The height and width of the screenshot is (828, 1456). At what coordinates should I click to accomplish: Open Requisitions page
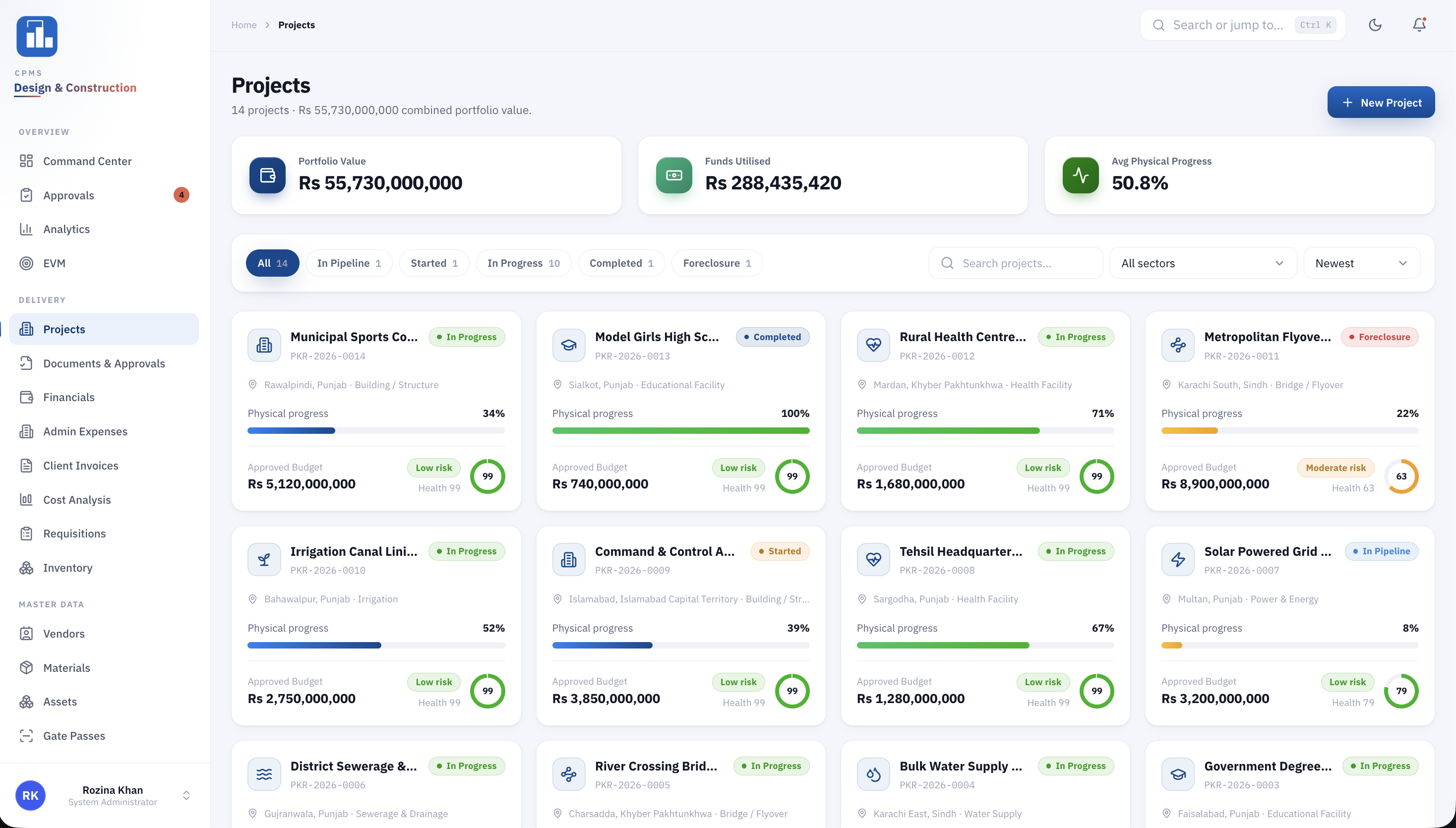pyautogui.click(x=104, y=533)
